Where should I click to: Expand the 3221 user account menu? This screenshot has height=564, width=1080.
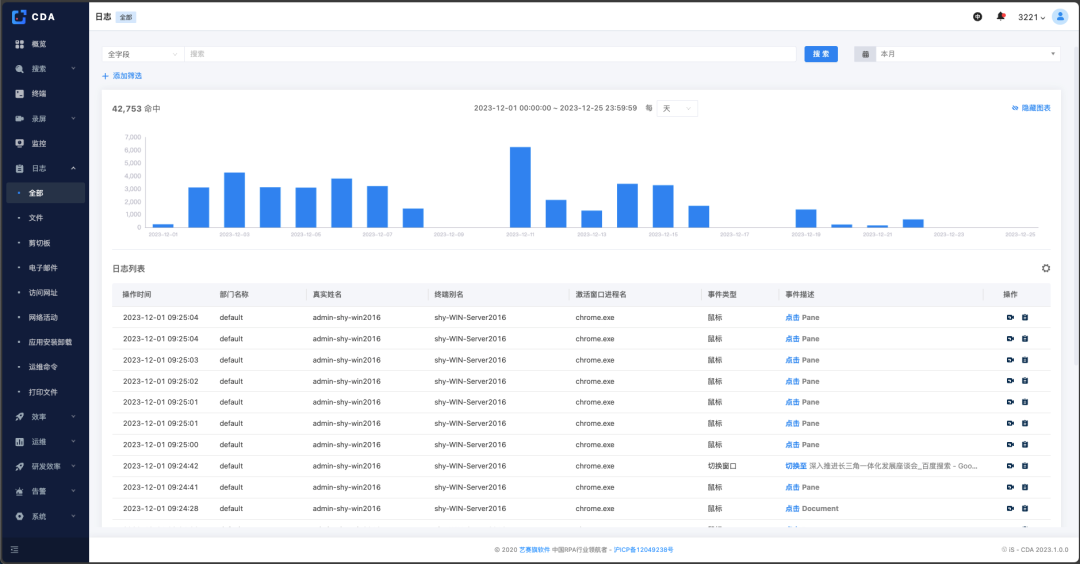coord(1031,17)
